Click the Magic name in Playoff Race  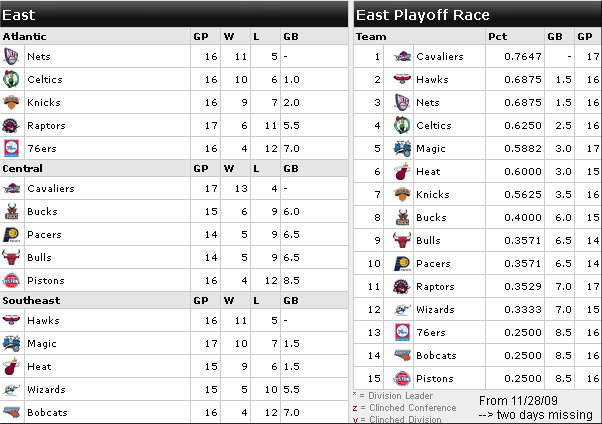(431, 149)
